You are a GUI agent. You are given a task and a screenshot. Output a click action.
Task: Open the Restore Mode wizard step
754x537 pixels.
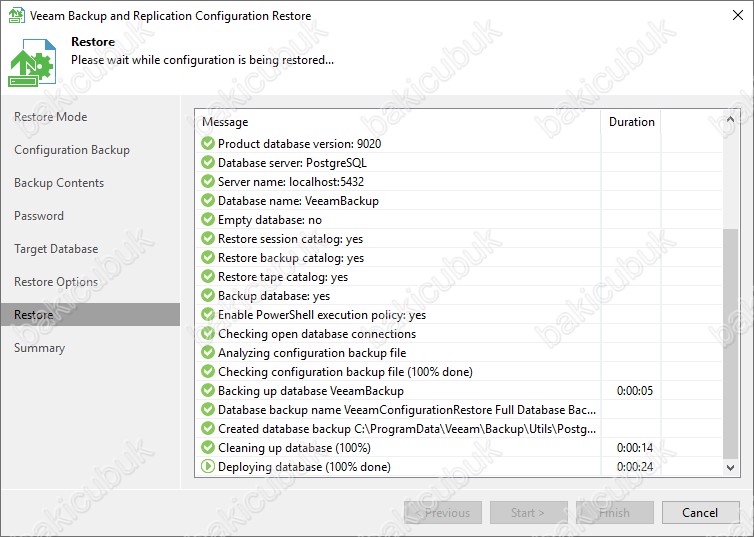tap(50, 117)
